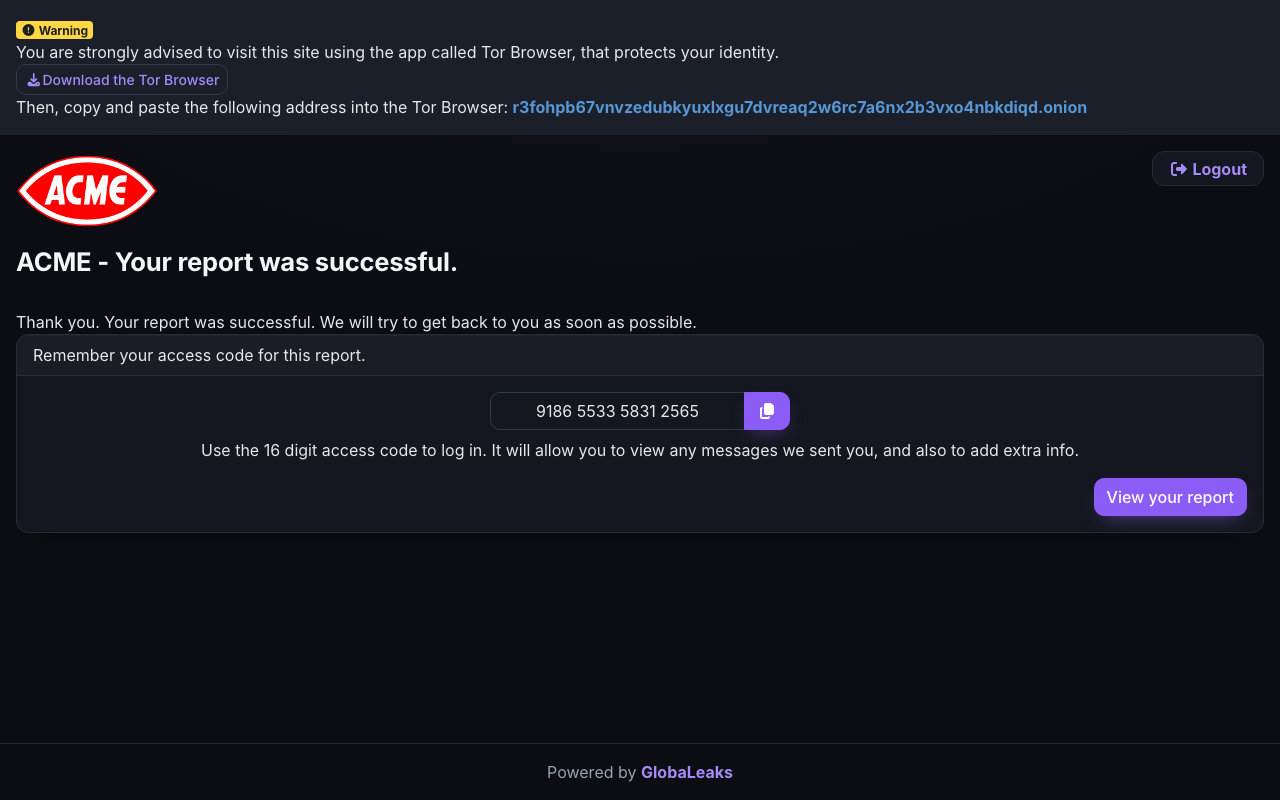Click the Tor Browser advisory sentence
The width and height of the screenshot is (1280, 800).
point(397,52)
